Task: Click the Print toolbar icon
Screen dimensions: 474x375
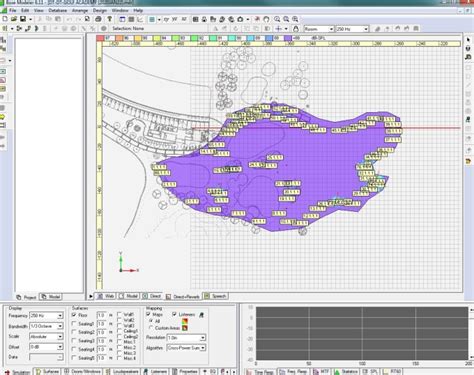Action: tap(98, 19)
